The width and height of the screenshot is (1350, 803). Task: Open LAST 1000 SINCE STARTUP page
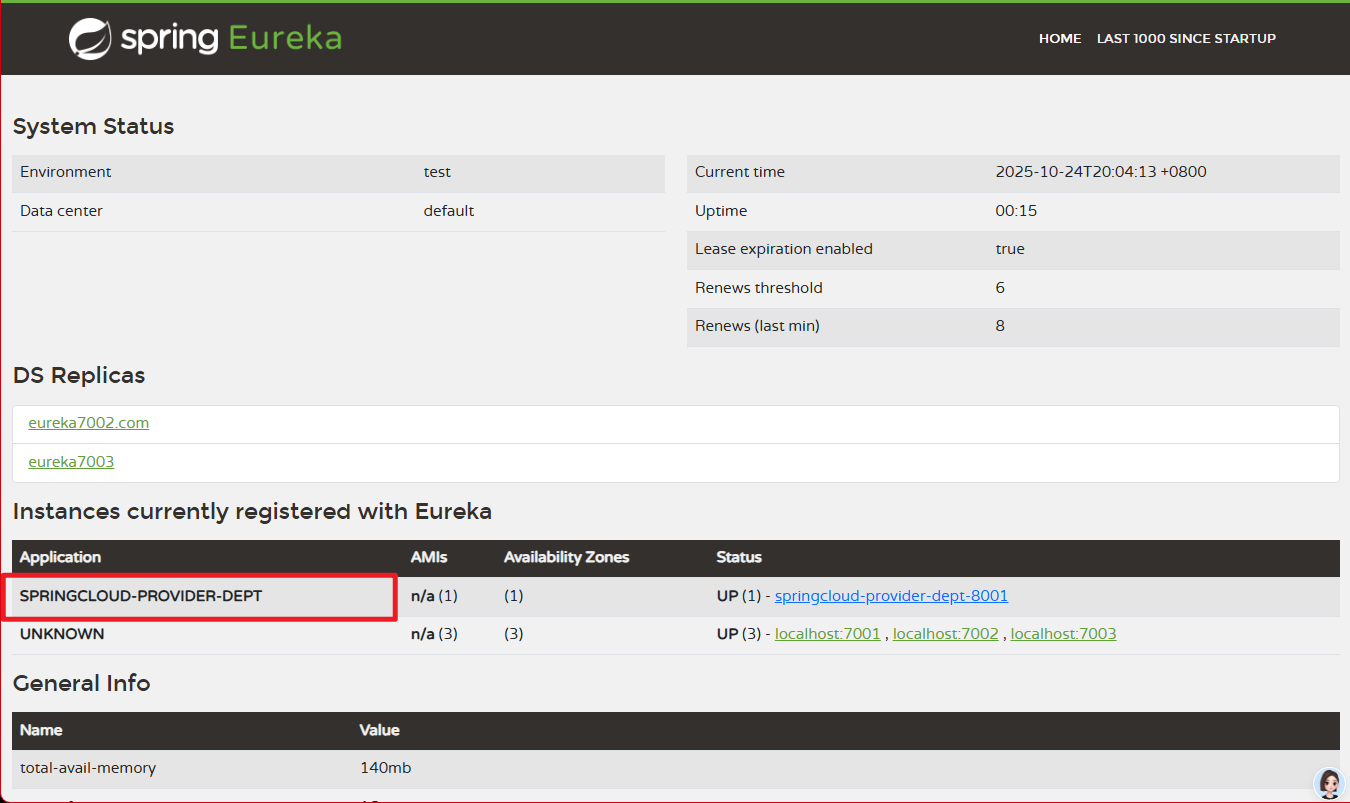(1186, 39)
